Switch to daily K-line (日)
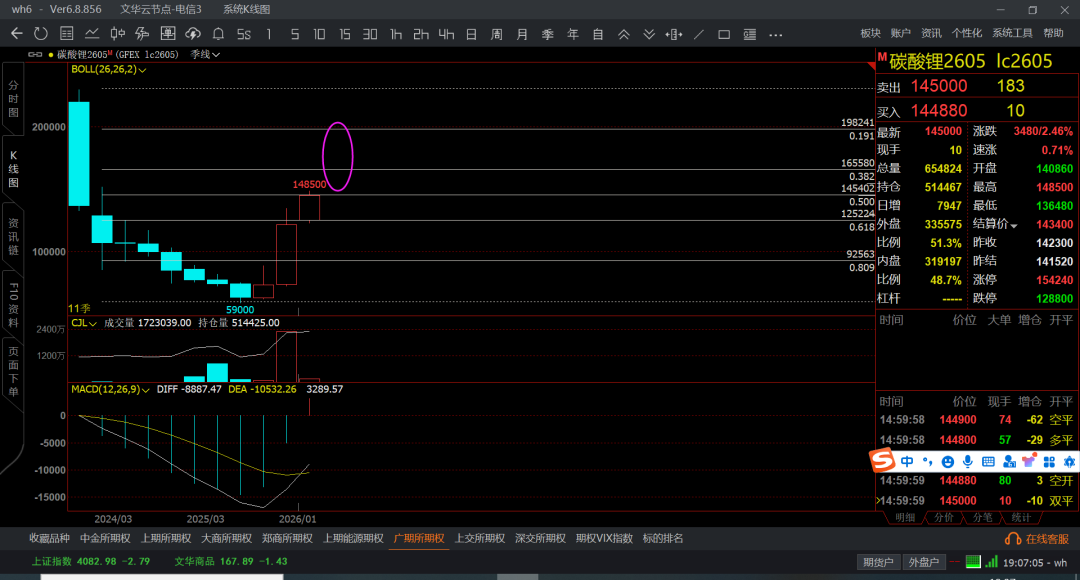The width and height of the screenshot is (1080, 580). pos(471,34)
